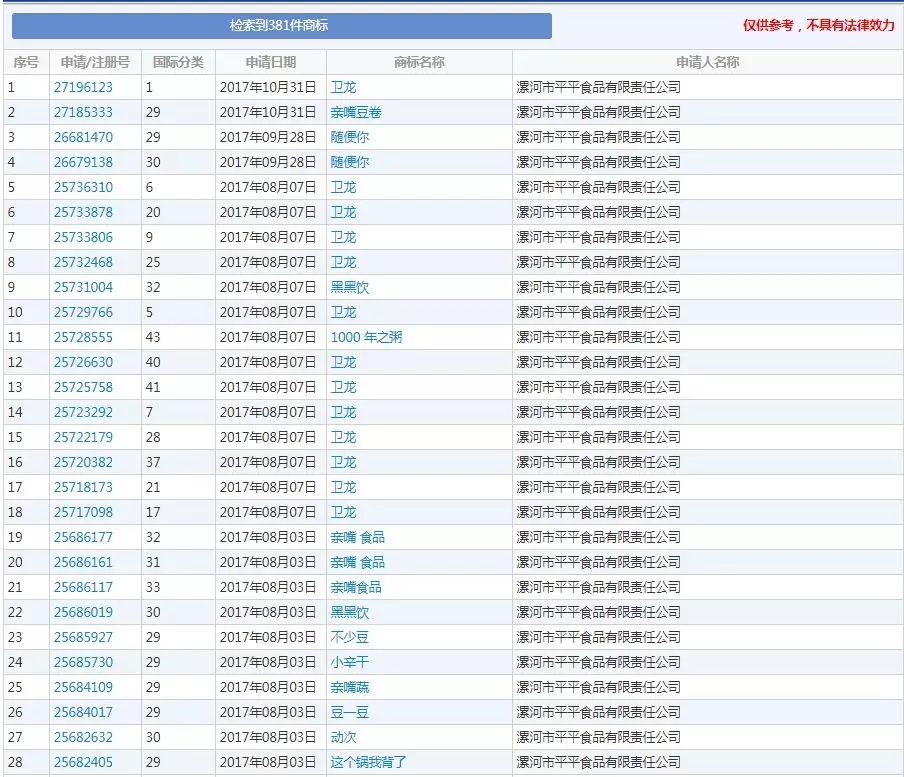904x777 pixels.
Task: Open trademark 不少豆 details
Action: coord(348,637)
